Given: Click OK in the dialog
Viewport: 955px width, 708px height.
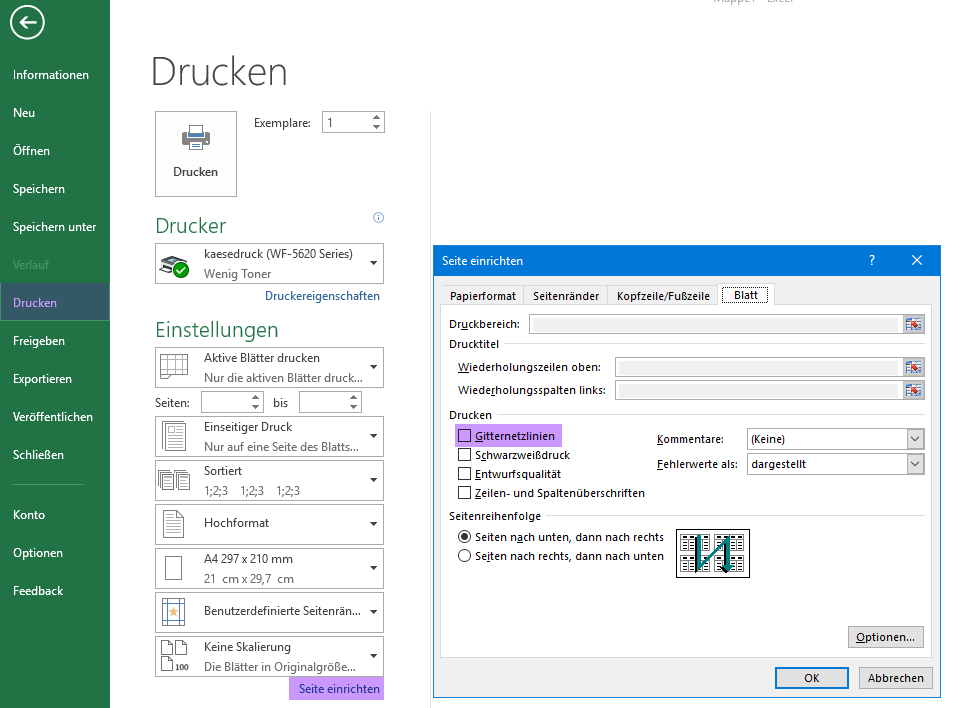Looking at the screenshot, I should [811, 678].
